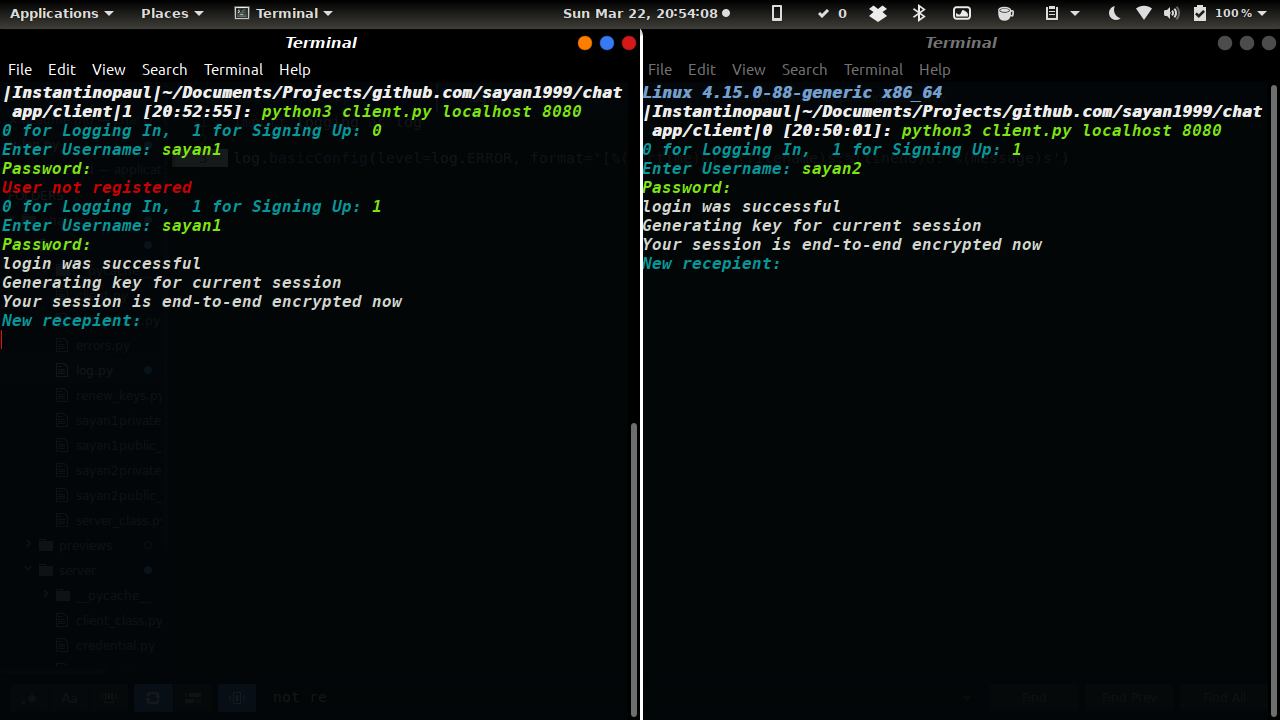Close left terminal with red button
Screen dimensions: 1280x720
point(629,43)
